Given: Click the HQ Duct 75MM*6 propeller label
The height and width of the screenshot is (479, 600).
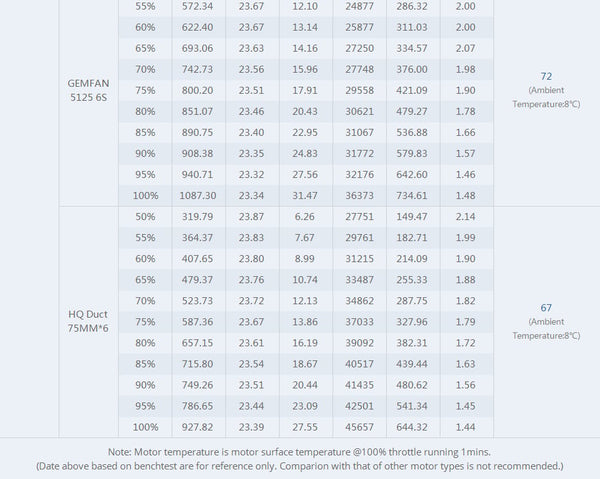Looking at the screenshot, I should [88, 320].
